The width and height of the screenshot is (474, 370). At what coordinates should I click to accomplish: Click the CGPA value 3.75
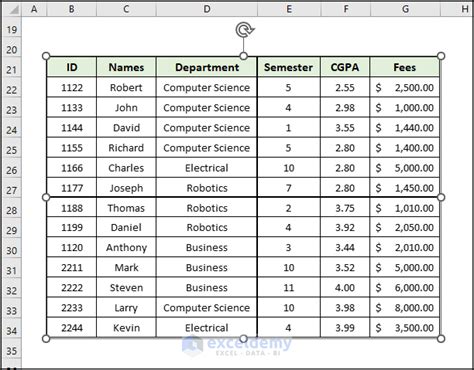pos(345,208)
